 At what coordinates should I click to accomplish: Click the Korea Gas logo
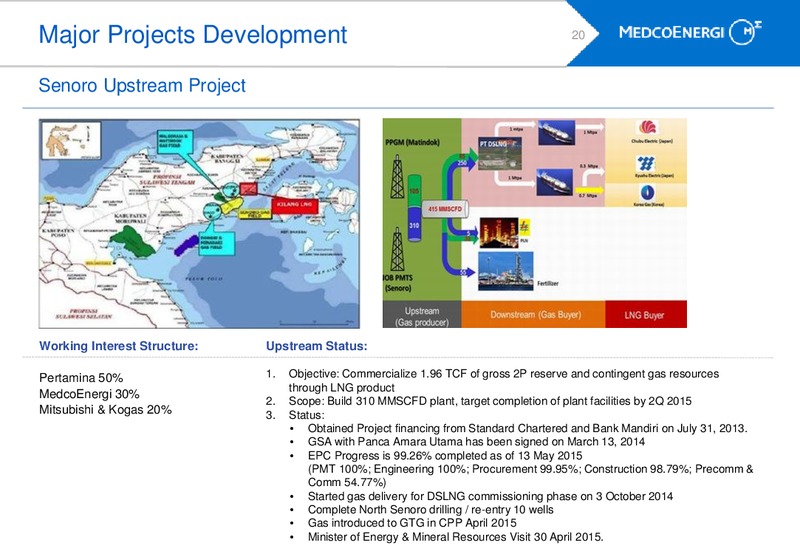coord(647,192)
